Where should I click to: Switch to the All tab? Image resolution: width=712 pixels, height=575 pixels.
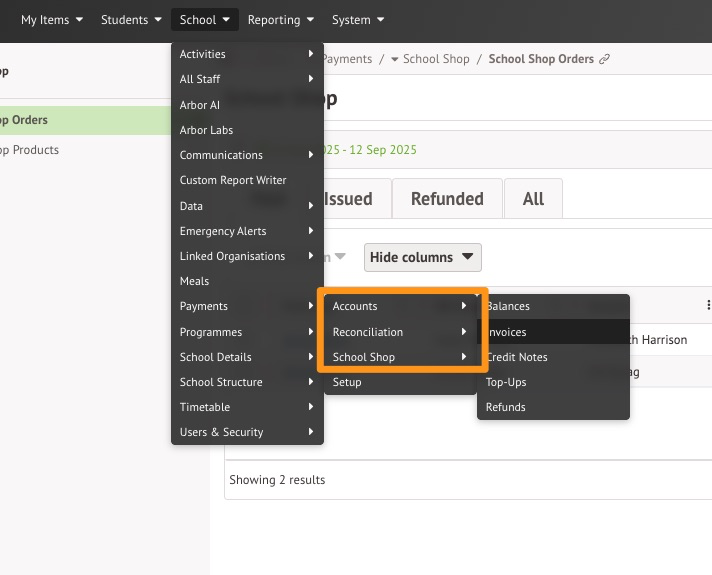tap(533, 199)
